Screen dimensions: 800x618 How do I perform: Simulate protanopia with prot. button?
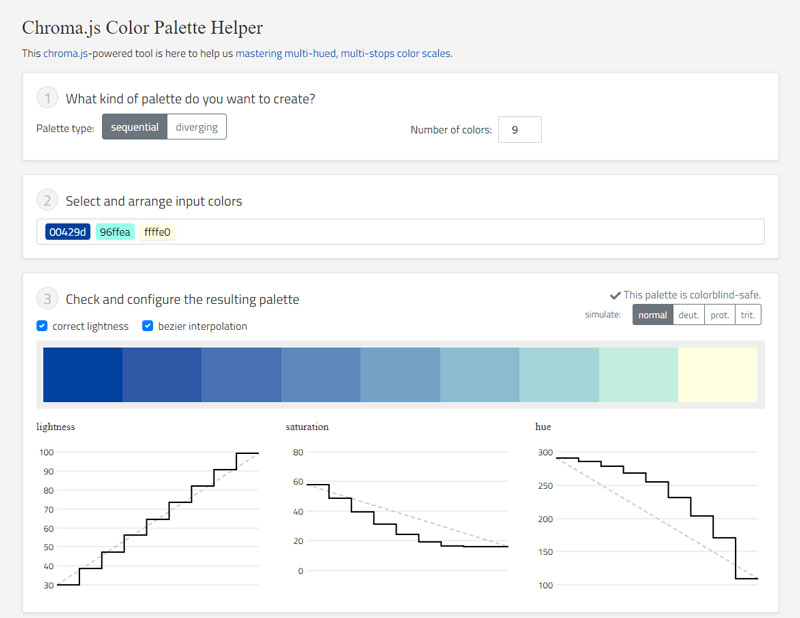719,315
